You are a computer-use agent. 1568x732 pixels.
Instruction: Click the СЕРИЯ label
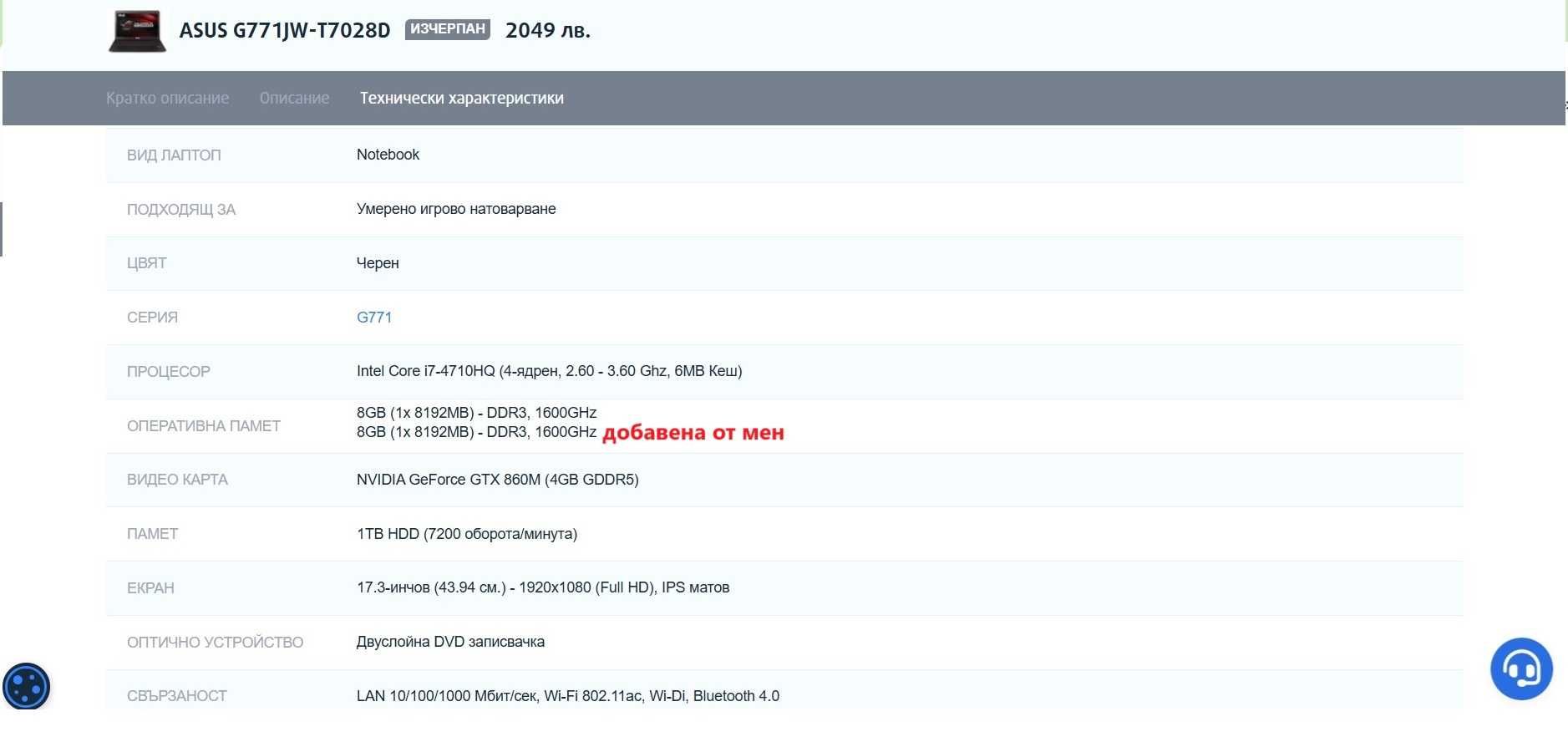pyautogui.click(x=152, y=318)
